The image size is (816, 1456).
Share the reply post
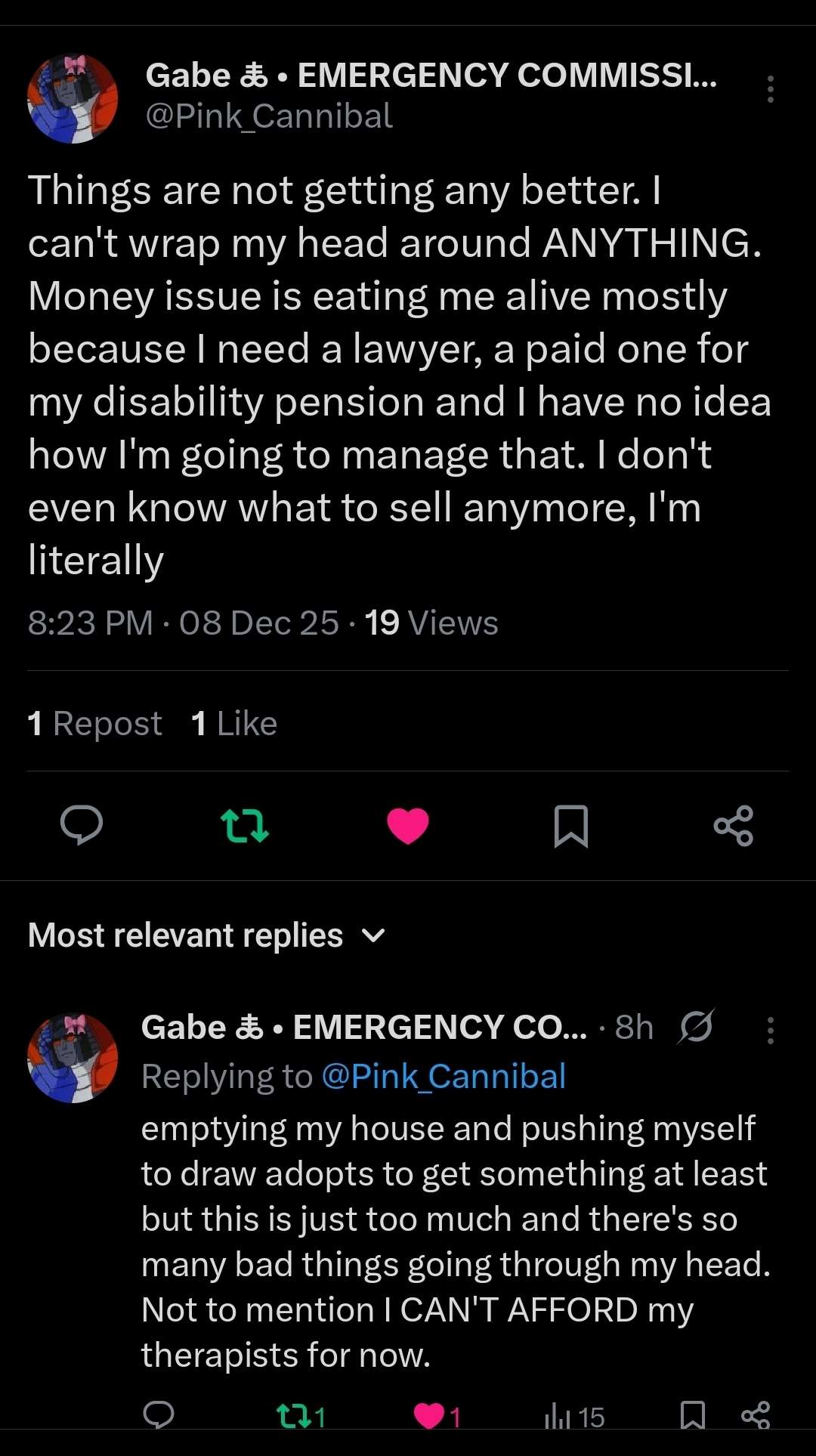pos(755,1415)
